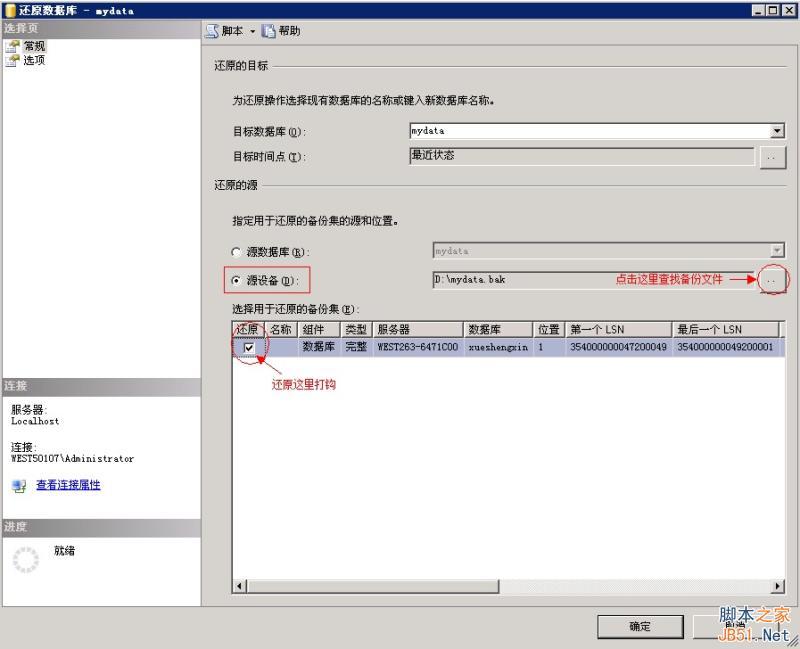Open the 源数据库 combo box dropdown
Screen dimensions: 800x649
click(x=777, y=251)
